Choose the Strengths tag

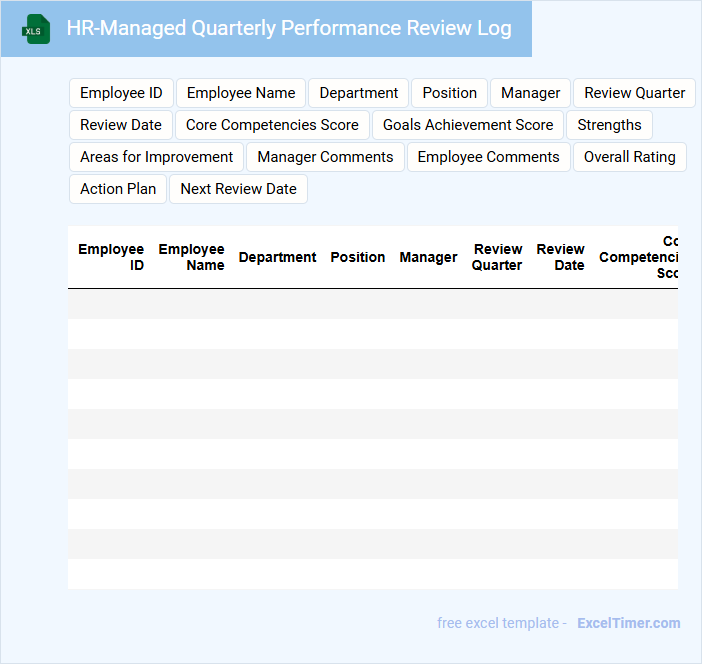[609, 125]
